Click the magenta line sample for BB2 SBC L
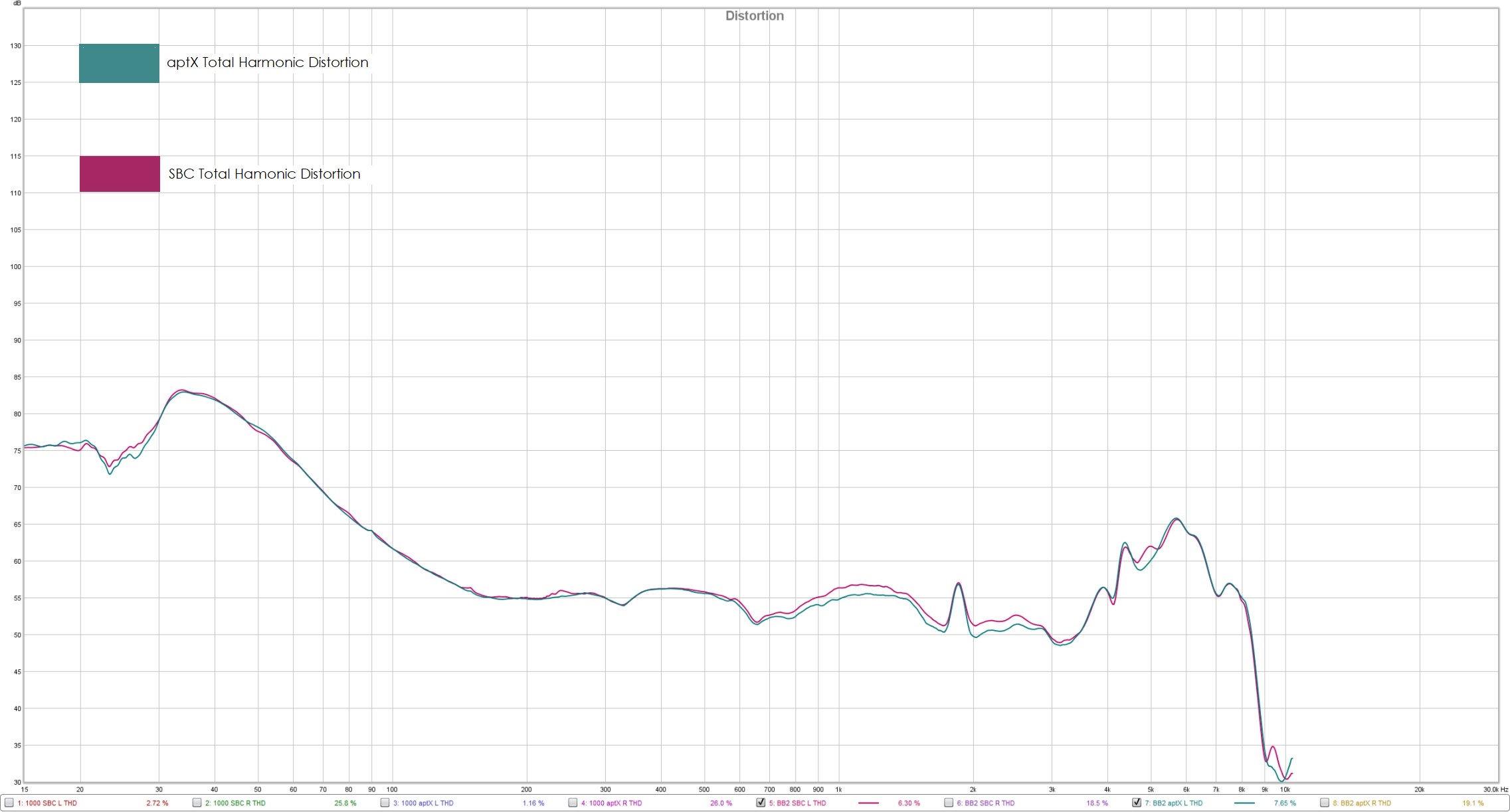 (x=868, y=803)
